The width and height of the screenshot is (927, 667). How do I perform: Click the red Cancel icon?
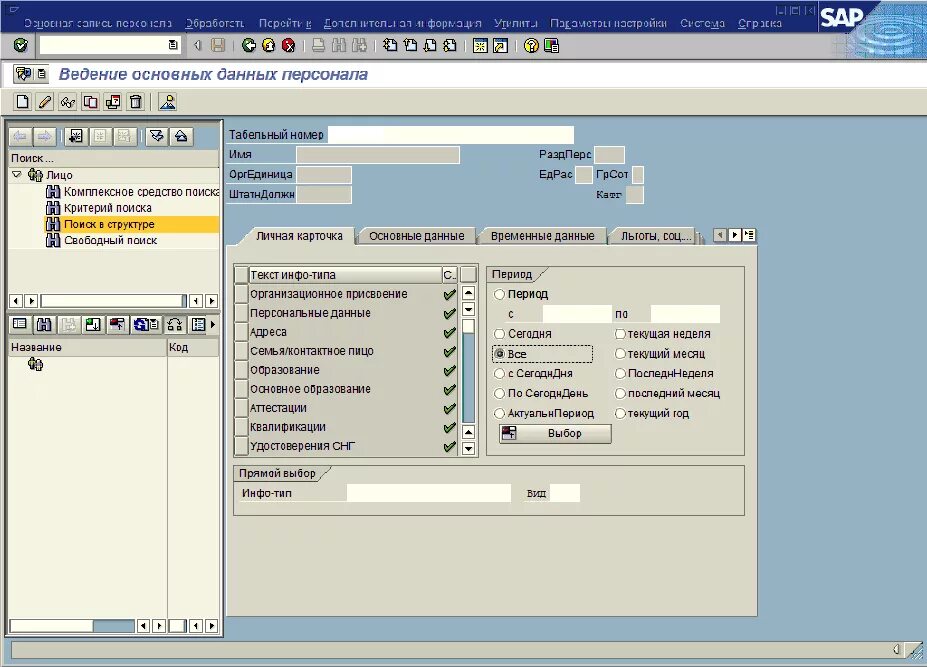(288, 46)
